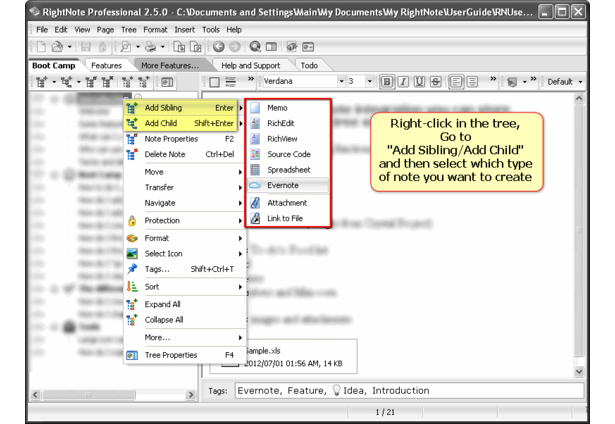Click the Print Preview magnifier page icon
615x424 pixels.
click(125, 47)
